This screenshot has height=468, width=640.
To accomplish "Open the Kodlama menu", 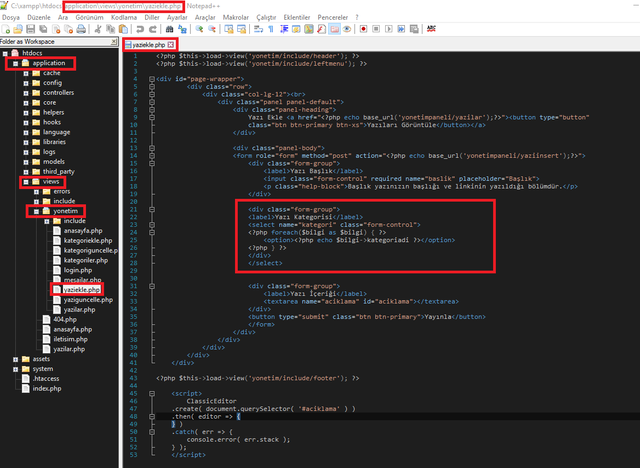I will [x=124, y=18].
